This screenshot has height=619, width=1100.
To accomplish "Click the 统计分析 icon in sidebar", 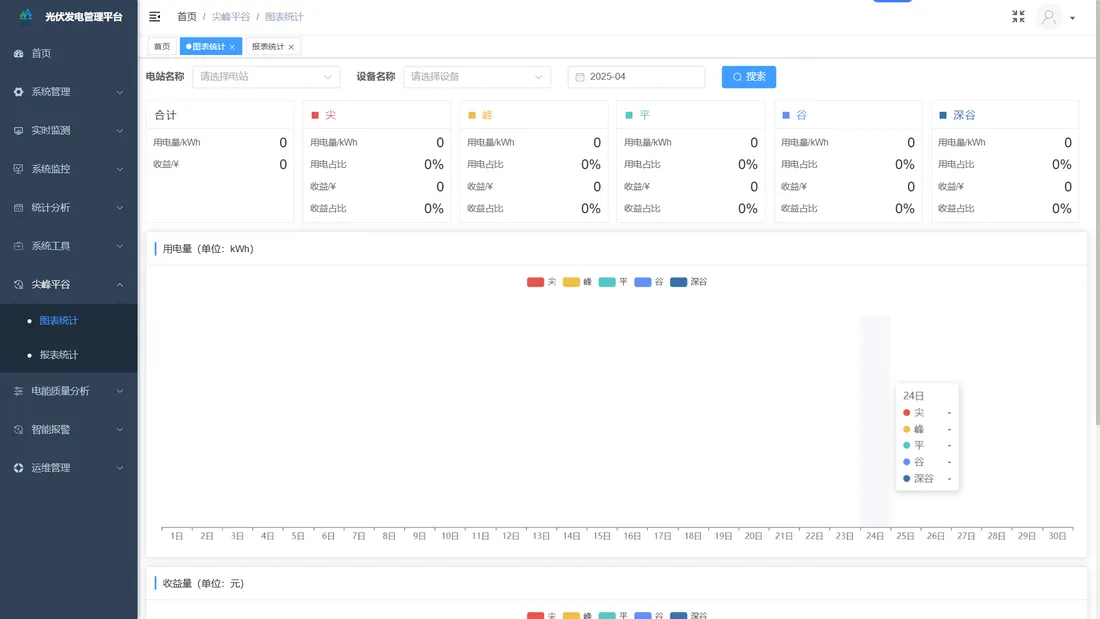I will tap(18, 208).
